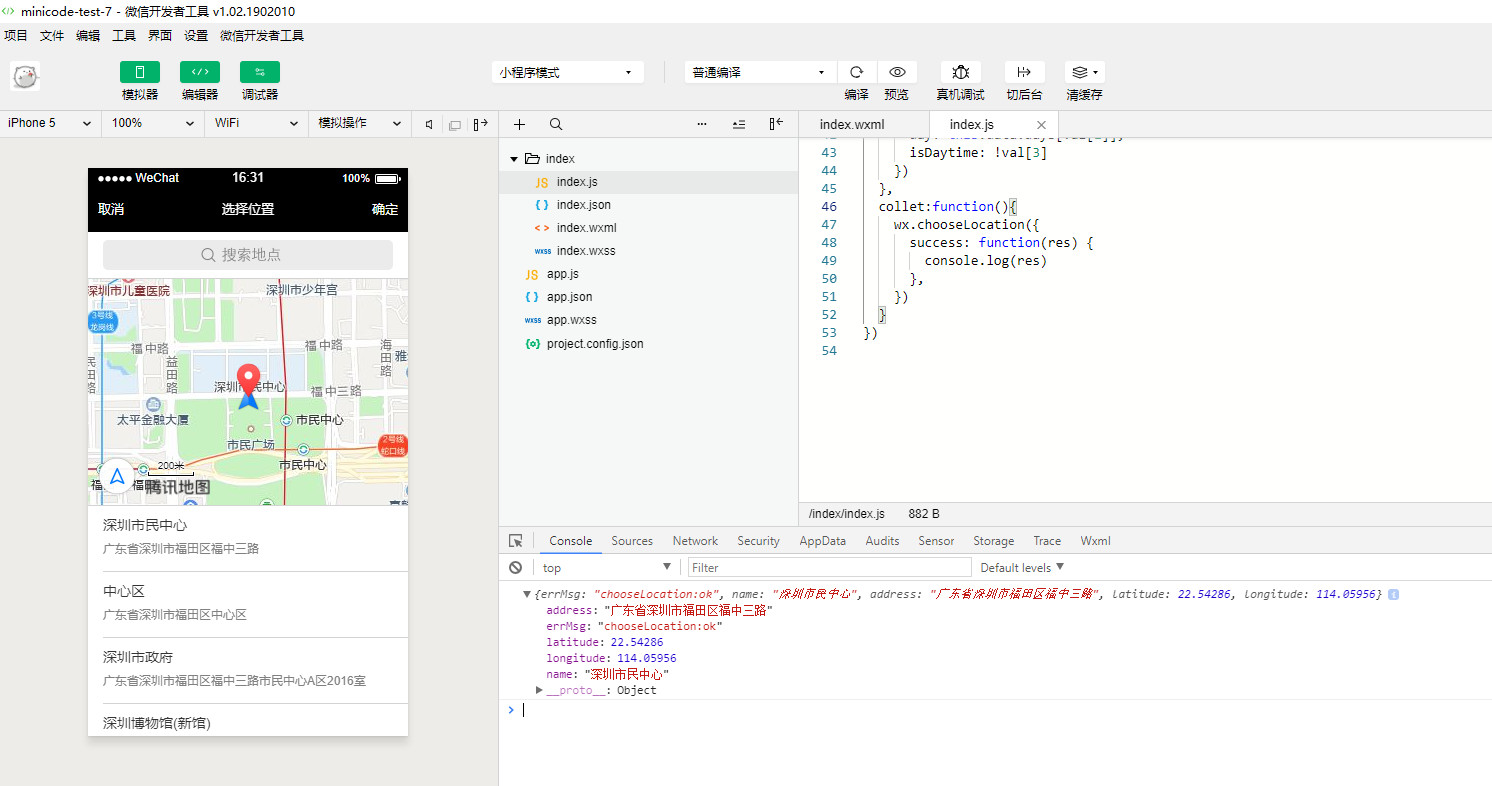This screenshot has height=786, width=1492.
Task: Click the Simulator (模拟器) toolbar icon
Action: pyautogui.click(x=140, y=72)
